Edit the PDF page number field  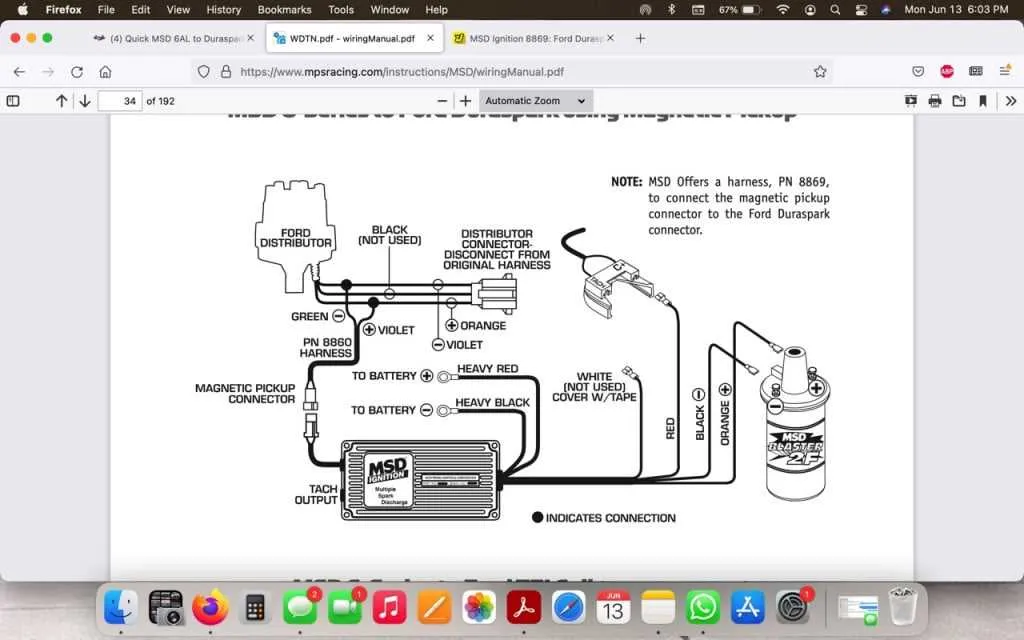[x=120, y=101]
